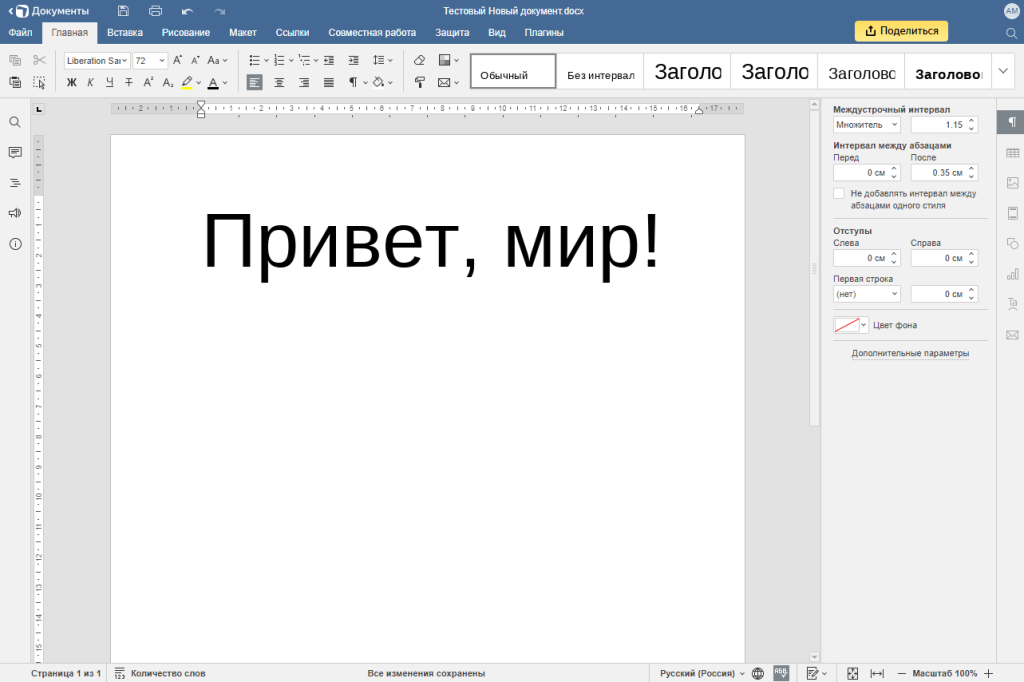
Task: Toggle nonprinting characters paragraph mark
Action: 353,82
